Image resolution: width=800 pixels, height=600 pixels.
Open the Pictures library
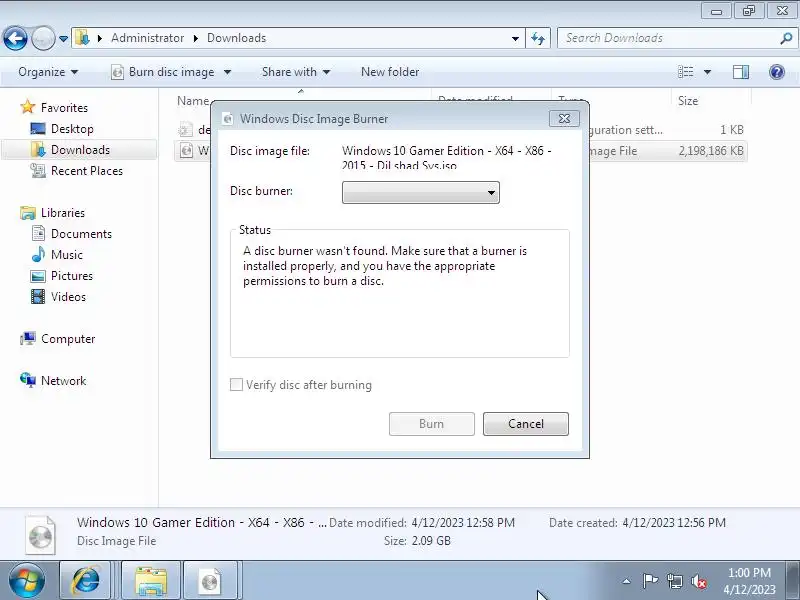72,276
